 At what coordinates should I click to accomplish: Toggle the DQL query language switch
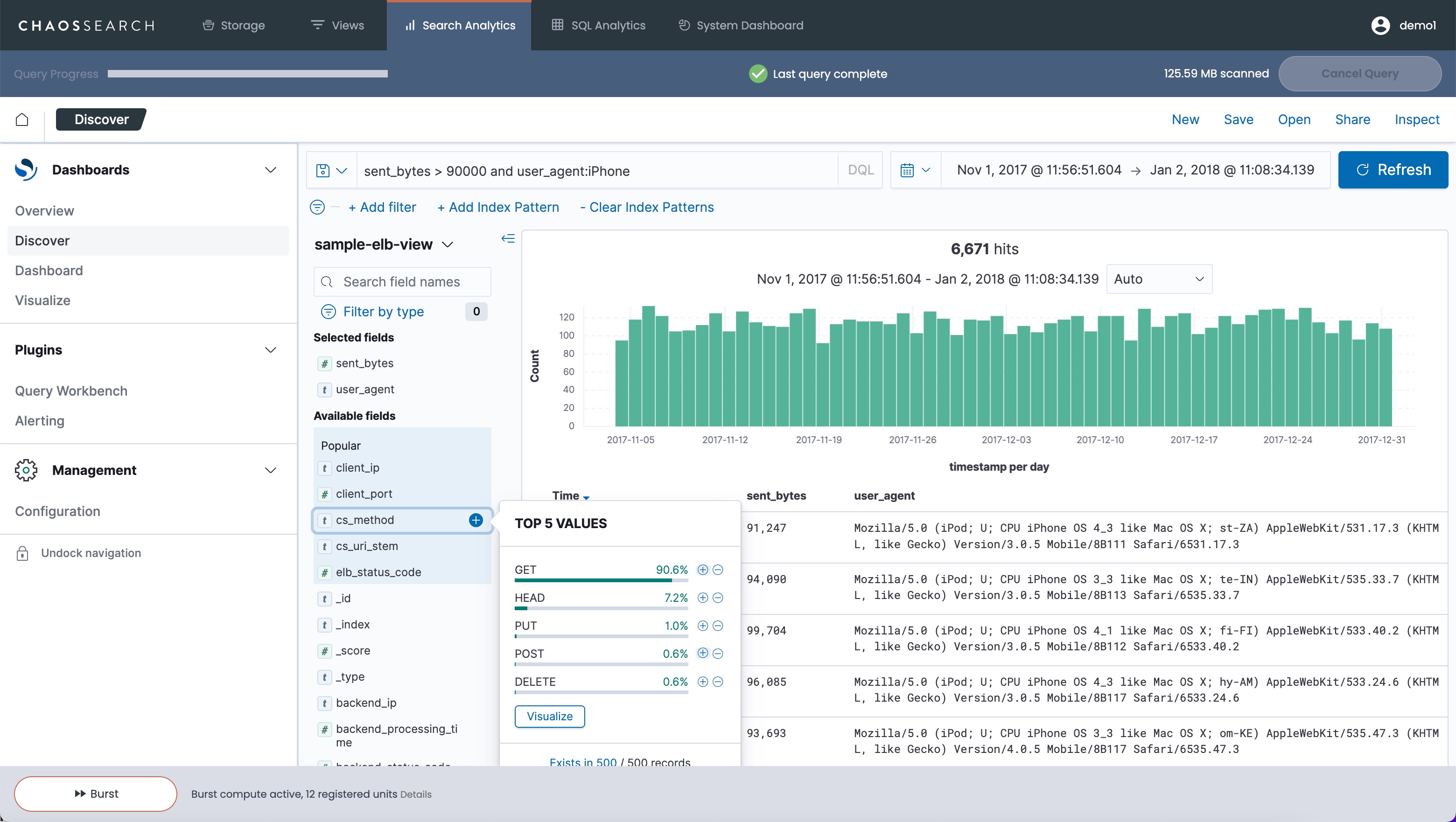(x=860, y=170)
